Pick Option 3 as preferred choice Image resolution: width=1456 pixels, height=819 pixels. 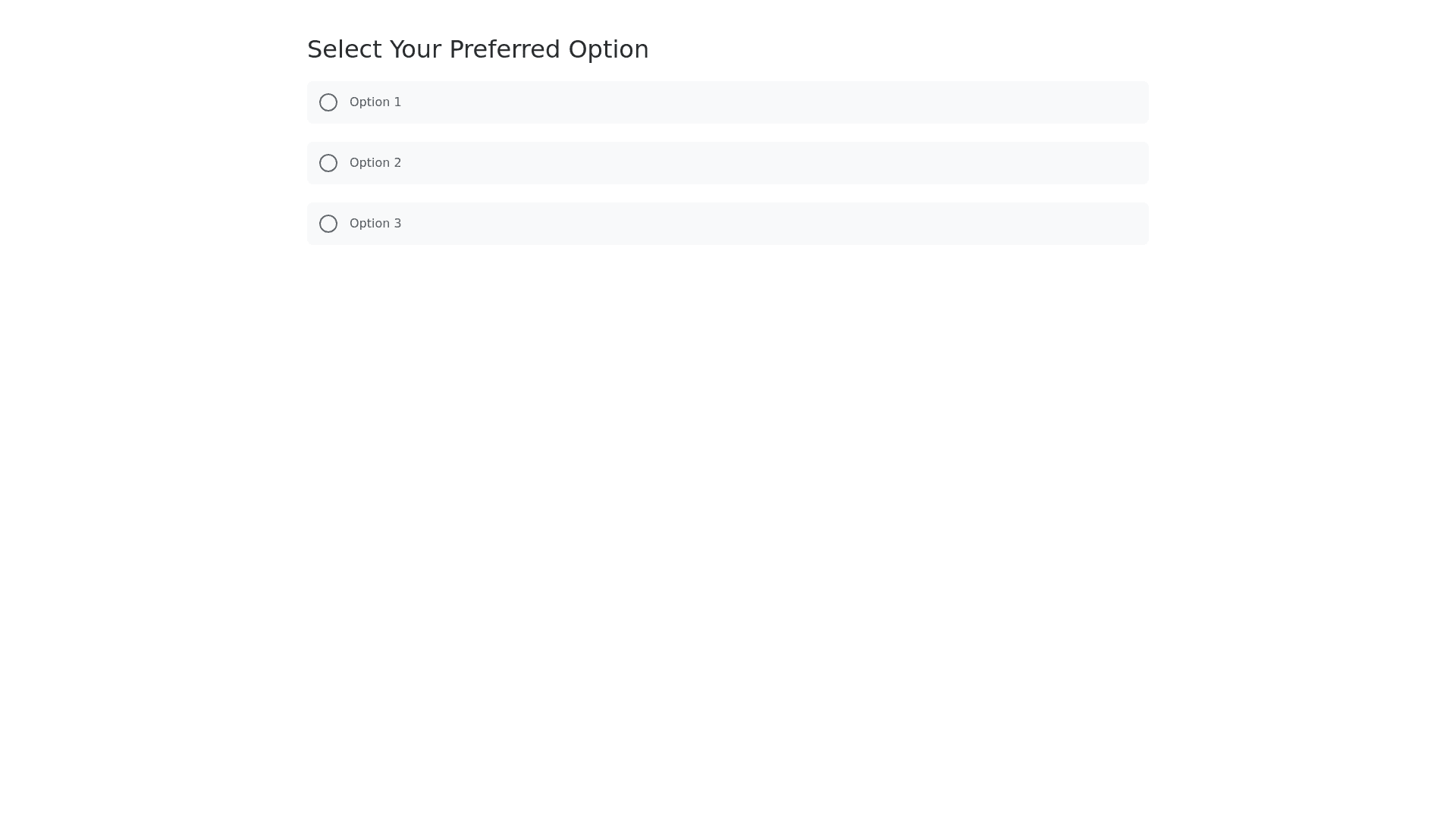coord(328,224)
